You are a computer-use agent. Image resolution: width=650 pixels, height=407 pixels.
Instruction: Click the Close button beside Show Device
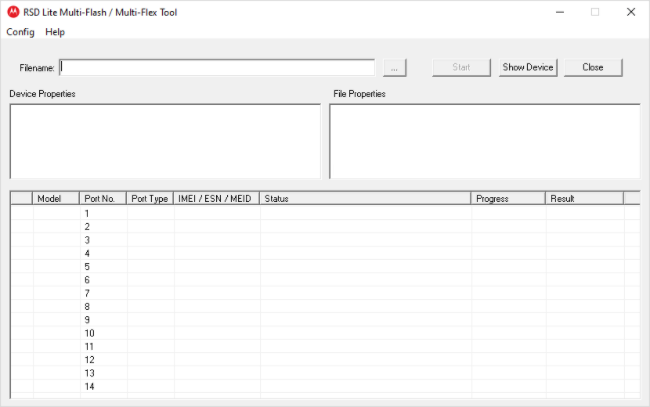tap(593, 68)
